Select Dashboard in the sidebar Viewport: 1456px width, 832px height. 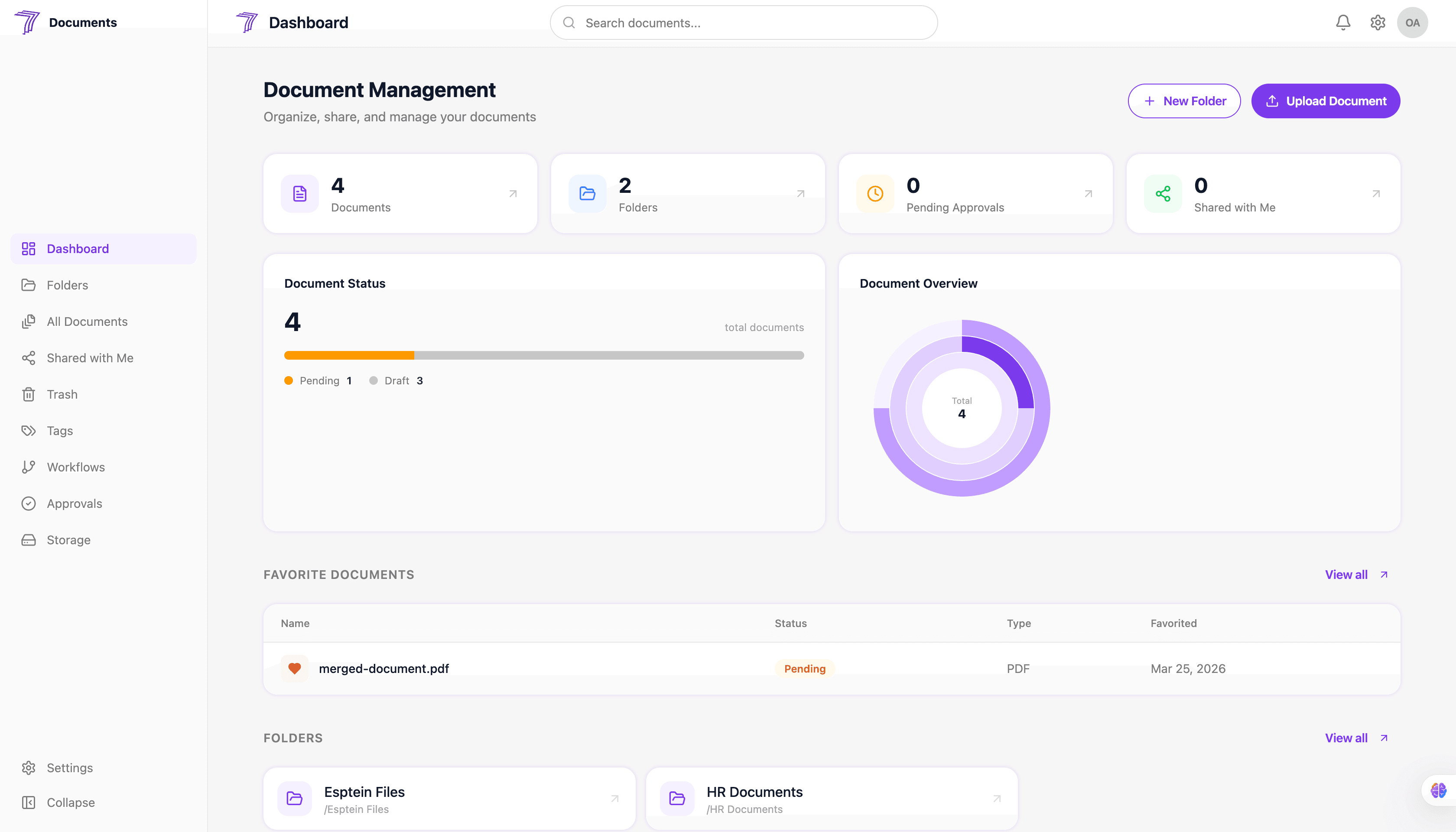(104, 249)
